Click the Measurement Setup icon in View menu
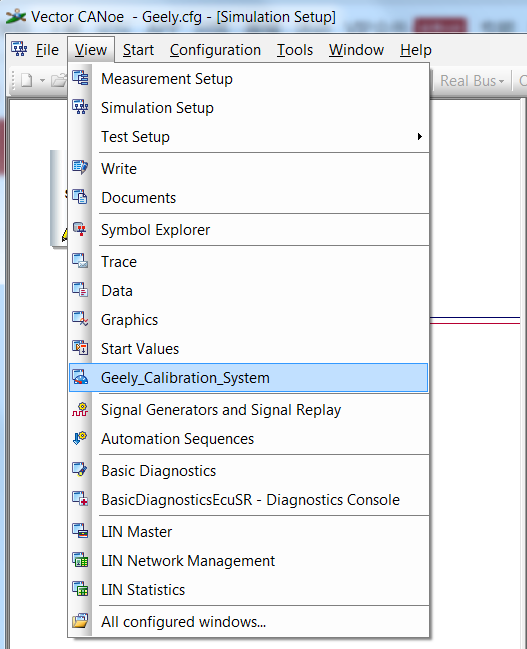Screen dimensions: 527x649 coord(80,78)
